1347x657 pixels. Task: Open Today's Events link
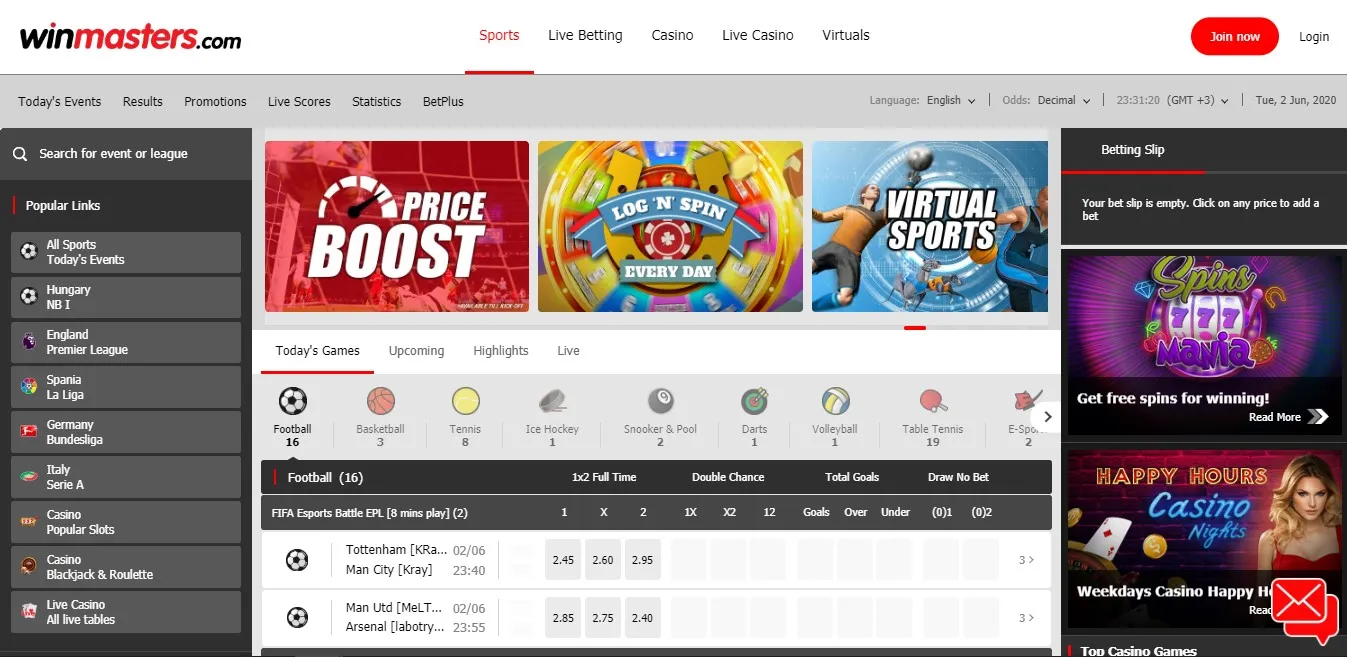(x=59, y=101)
